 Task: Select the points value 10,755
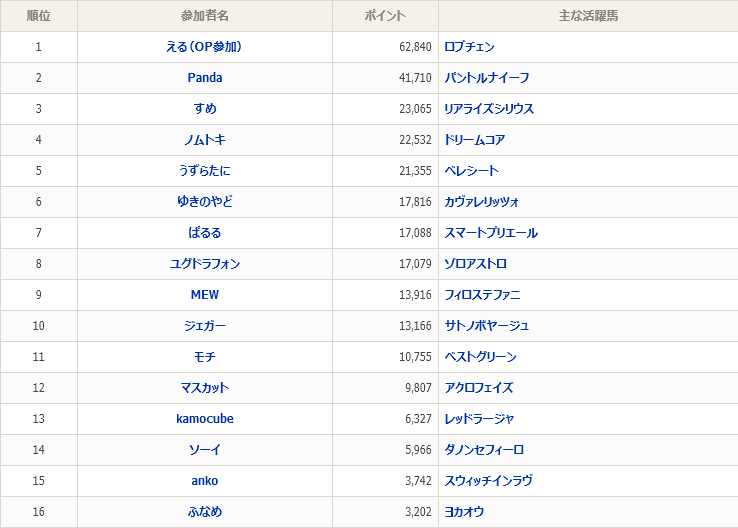415,357
